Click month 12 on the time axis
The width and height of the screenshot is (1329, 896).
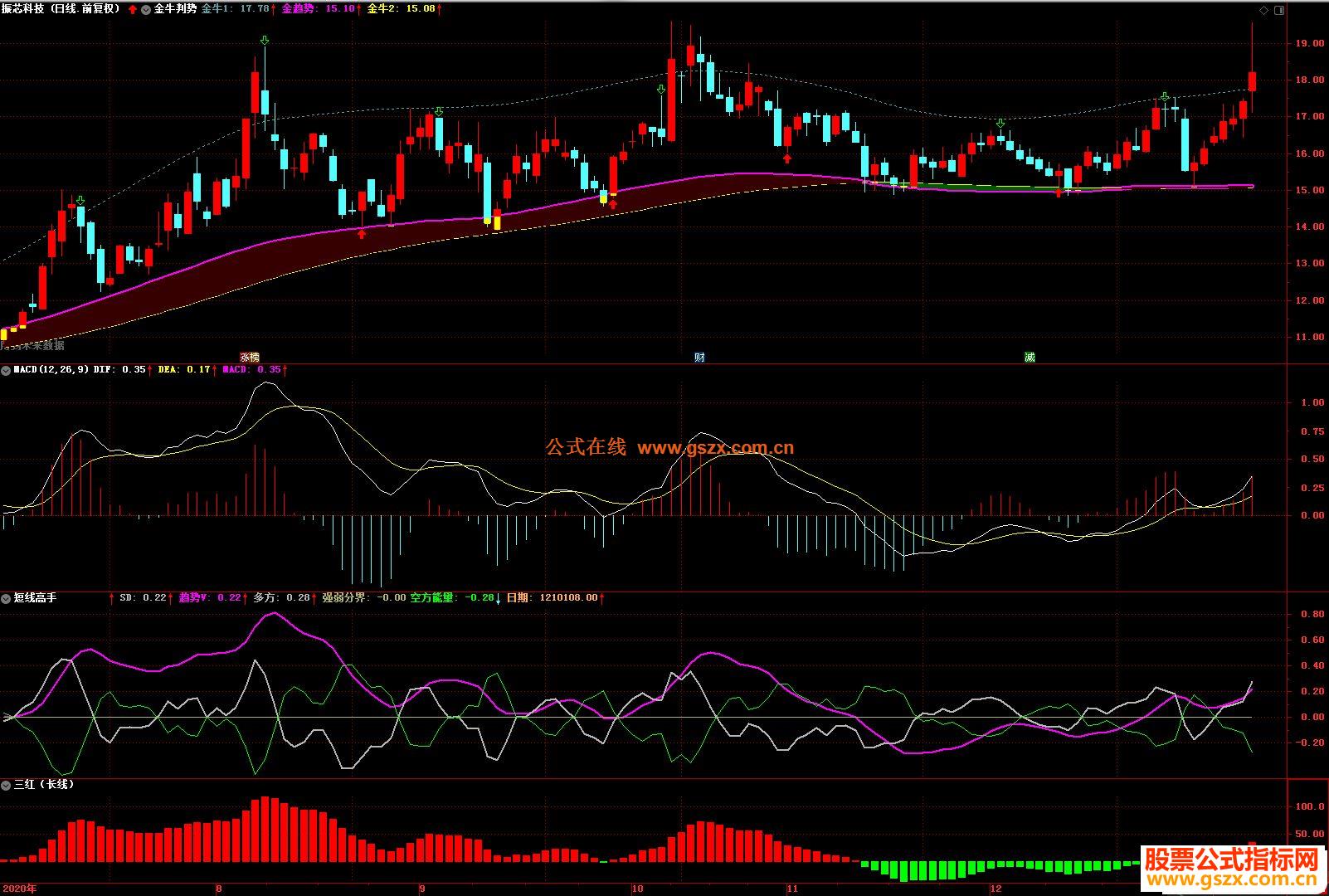coord(996,889)
